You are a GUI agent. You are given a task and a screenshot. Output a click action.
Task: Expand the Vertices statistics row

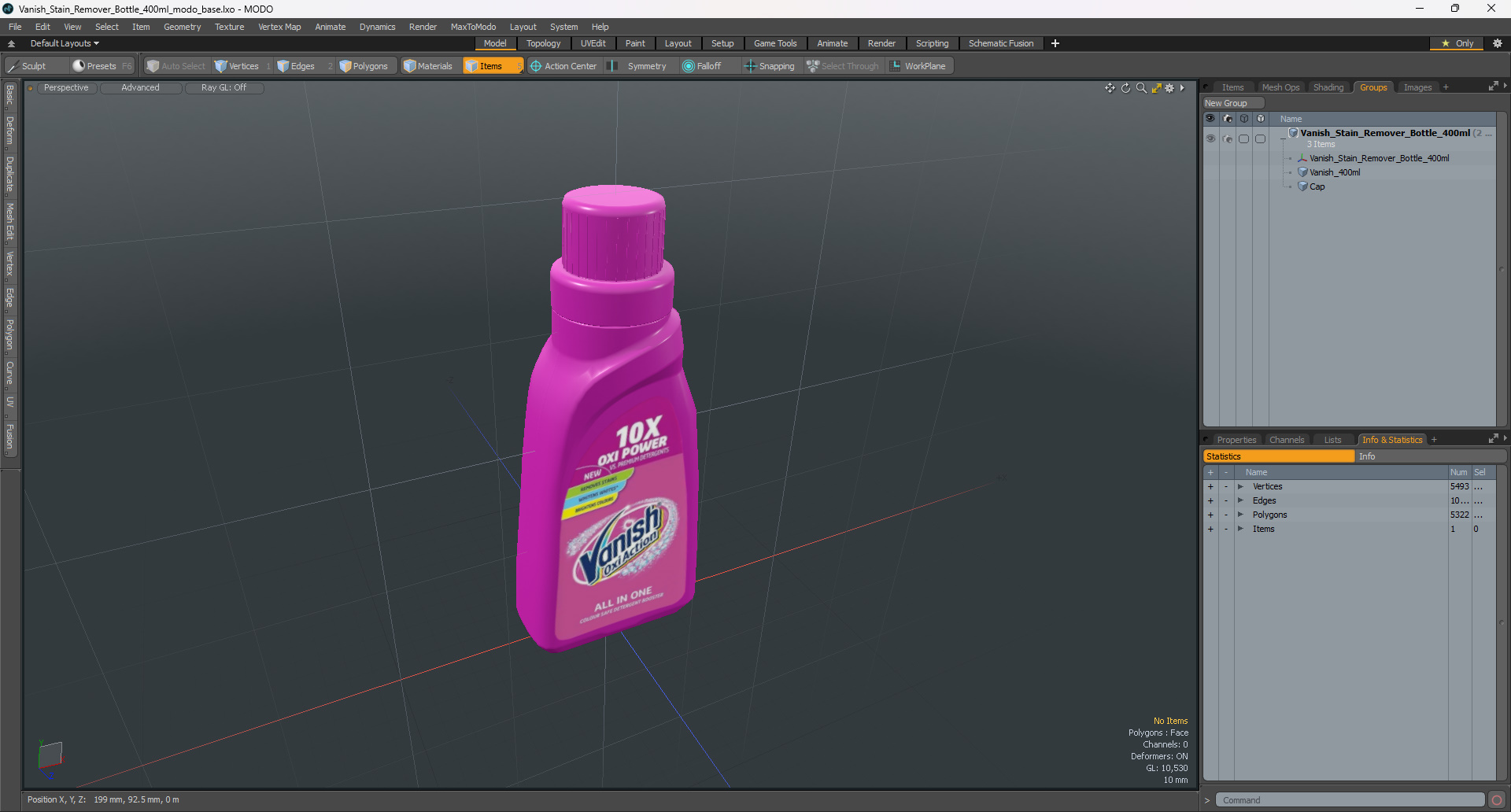coord(1240,486)
